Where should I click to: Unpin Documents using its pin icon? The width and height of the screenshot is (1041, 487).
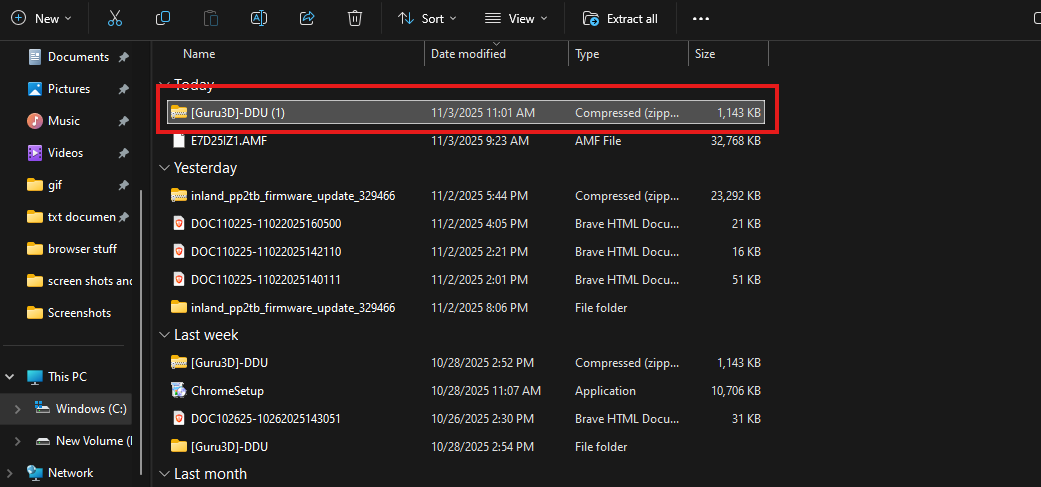tap(123, 57)
